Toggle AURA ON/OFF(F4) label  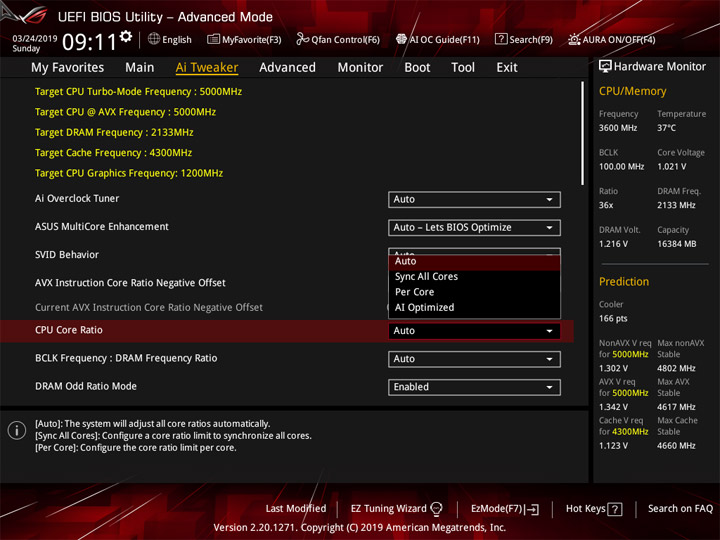click(x=619, y=40)
